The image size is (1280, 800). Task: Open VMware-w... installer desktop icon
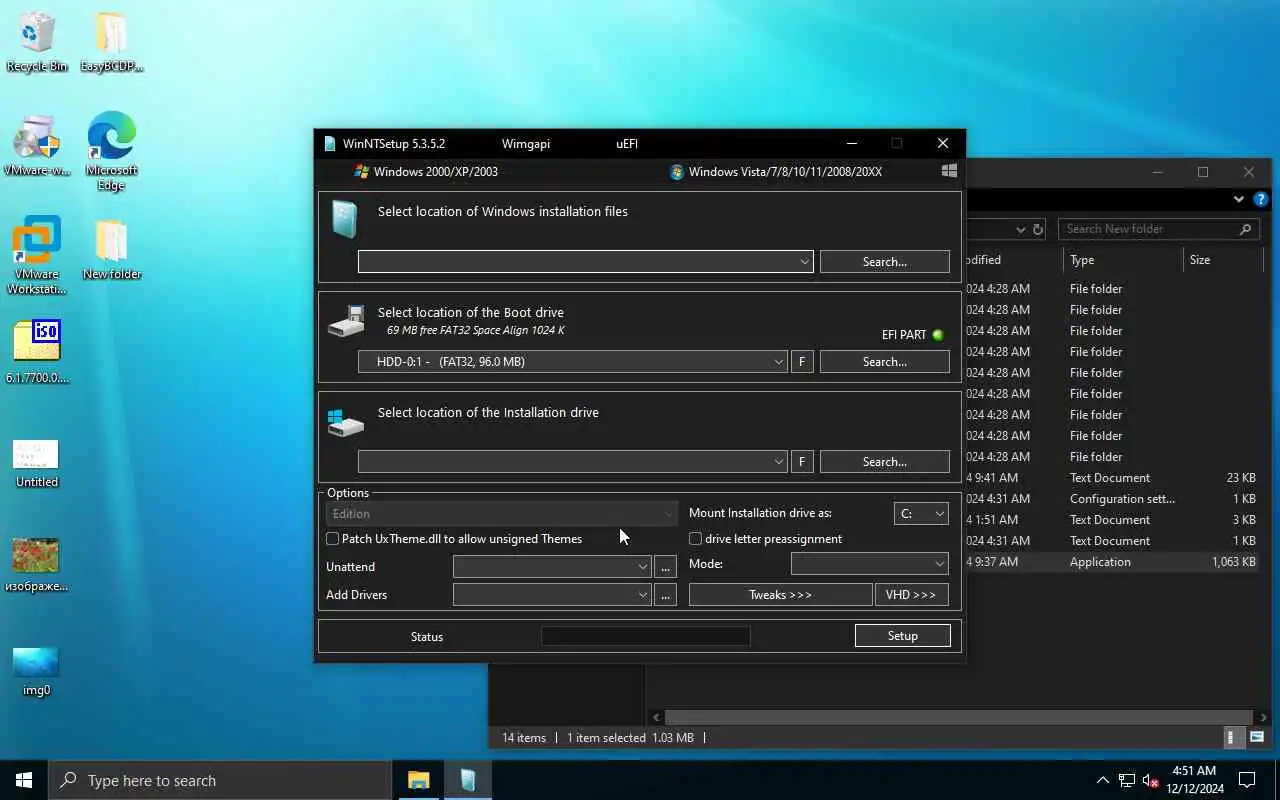(37, 145)
